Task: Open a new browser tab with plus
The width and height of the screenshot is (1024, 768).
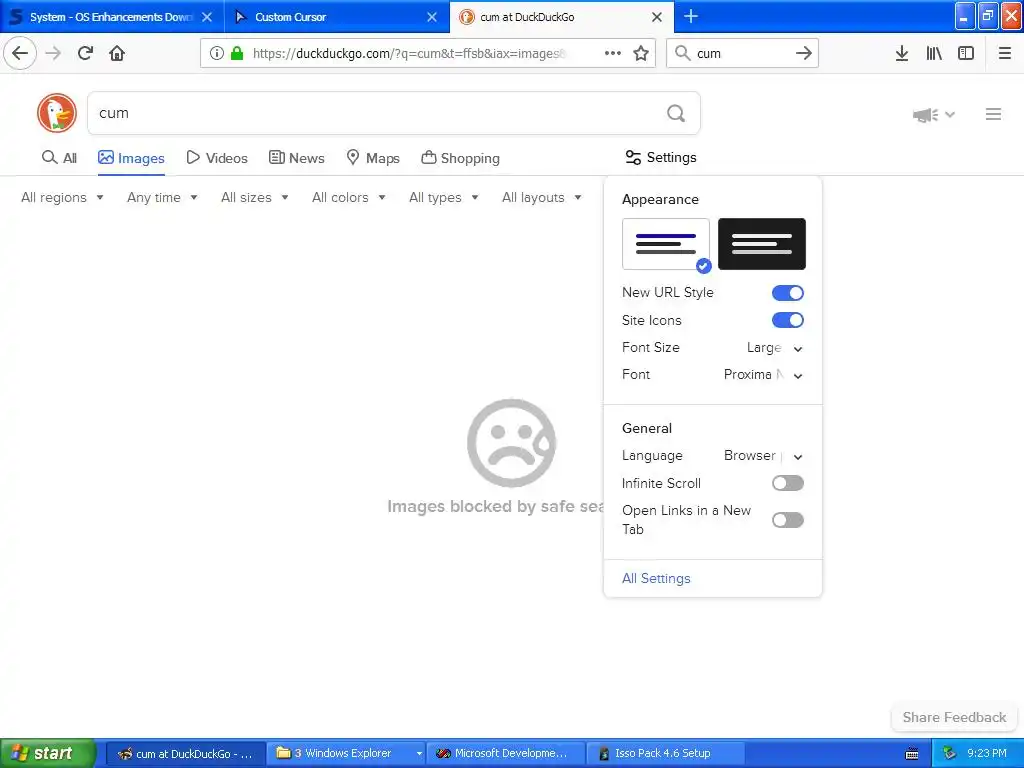Action: (690, 16)
